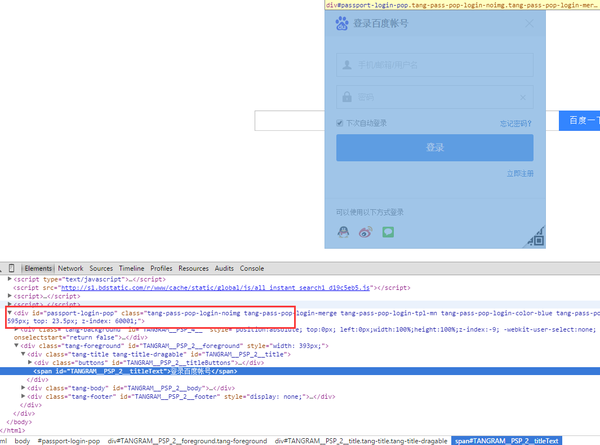This screenshot has width=600, height=445.
Task: Click the 登录百度帐号 dialog title
Action: [381, 23]
